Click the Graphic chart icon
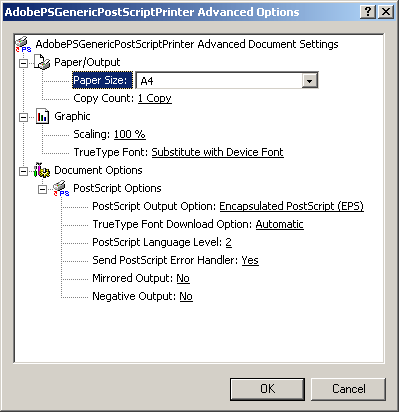The image size is (399, 412). (x=42, y=116)
